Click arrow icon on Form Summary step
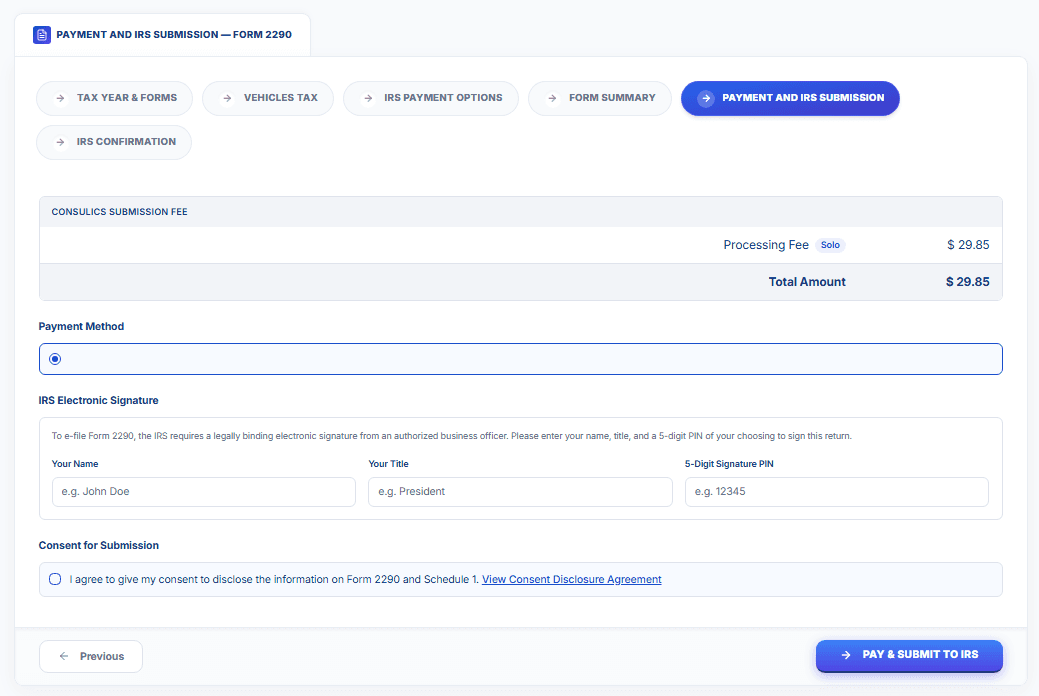The width and height of the screenshot is (1039, 696). click(552, 98)
